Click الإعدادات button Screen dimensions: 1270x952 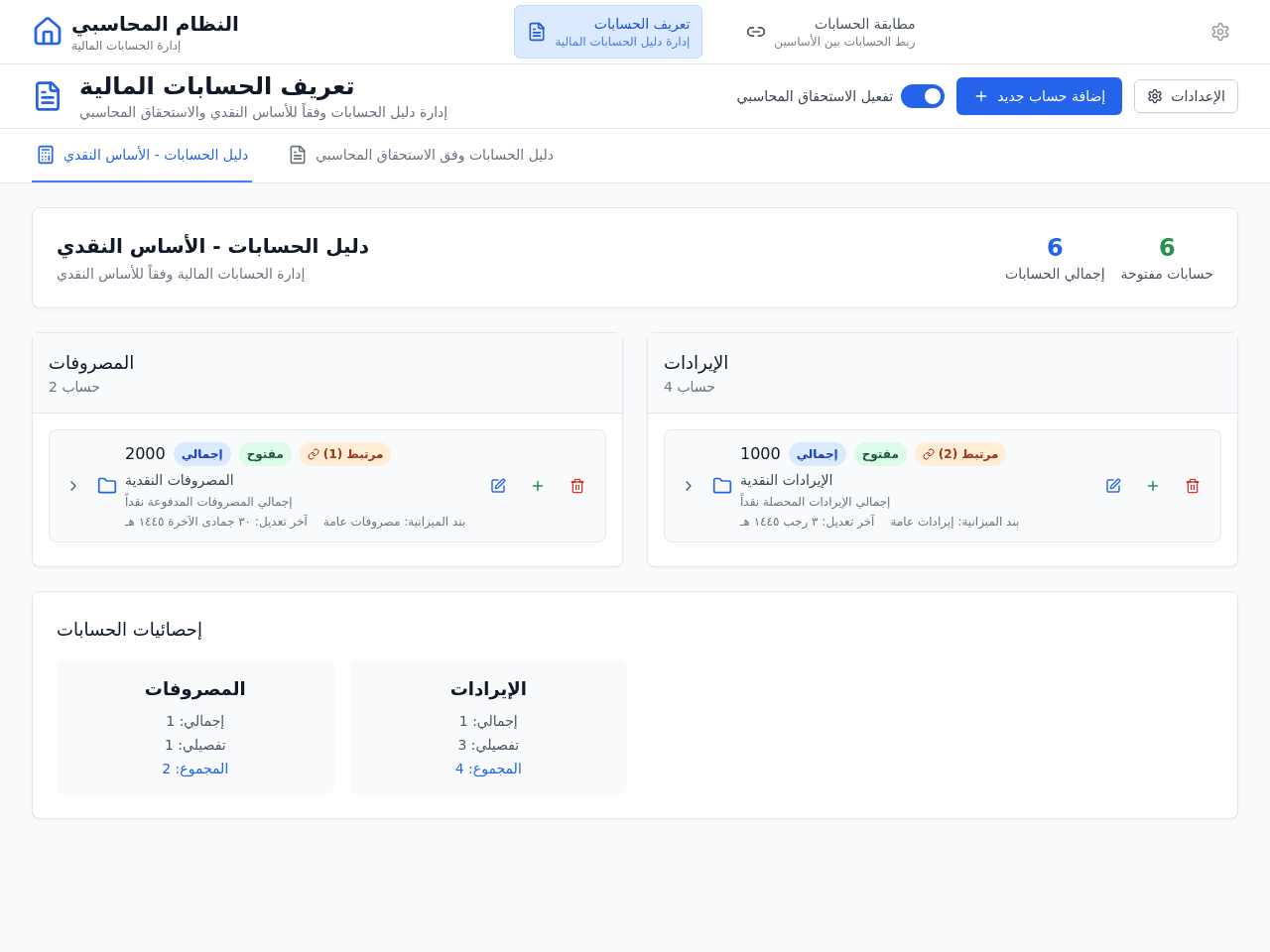(x=1186, y=96)
